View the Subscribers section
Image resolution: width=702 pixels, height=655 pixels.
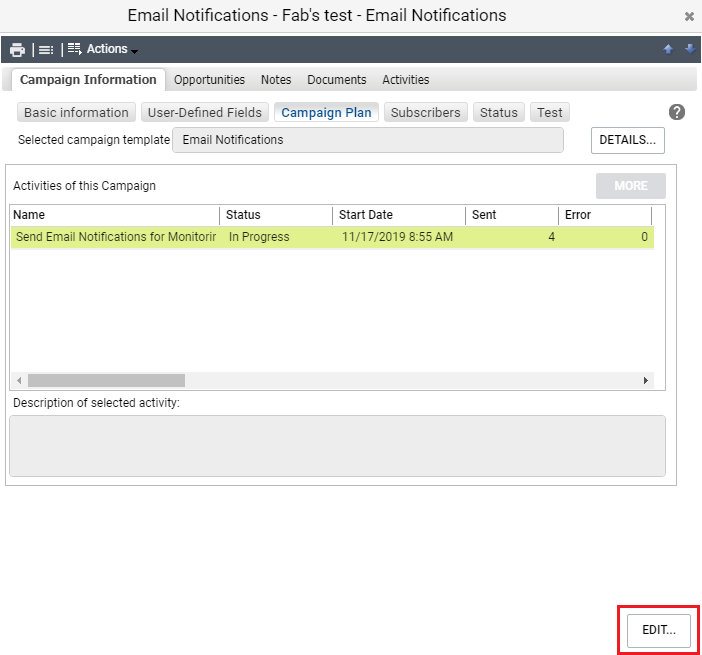click(426, 113)
